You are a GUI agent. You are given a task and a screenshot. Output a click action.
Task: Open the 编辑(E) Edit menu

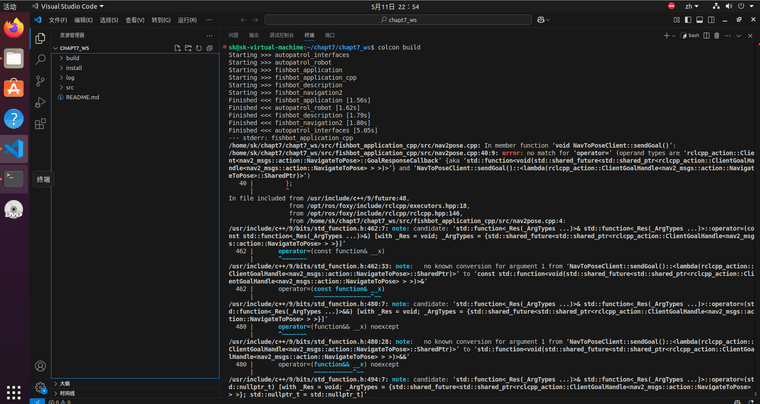[x=83, y=20]
